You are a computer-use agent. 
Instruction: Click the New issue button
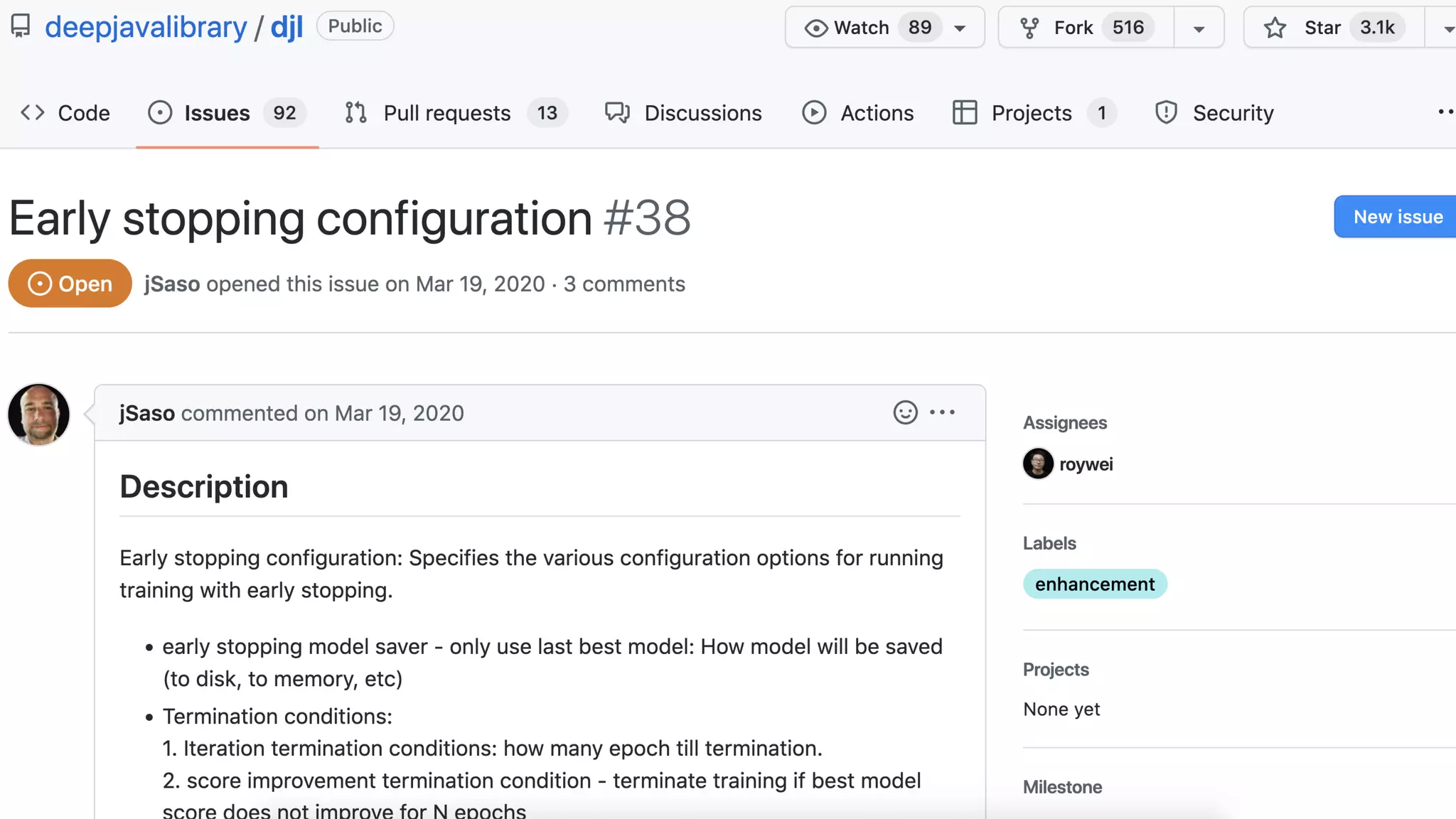tap(1395, 217)
